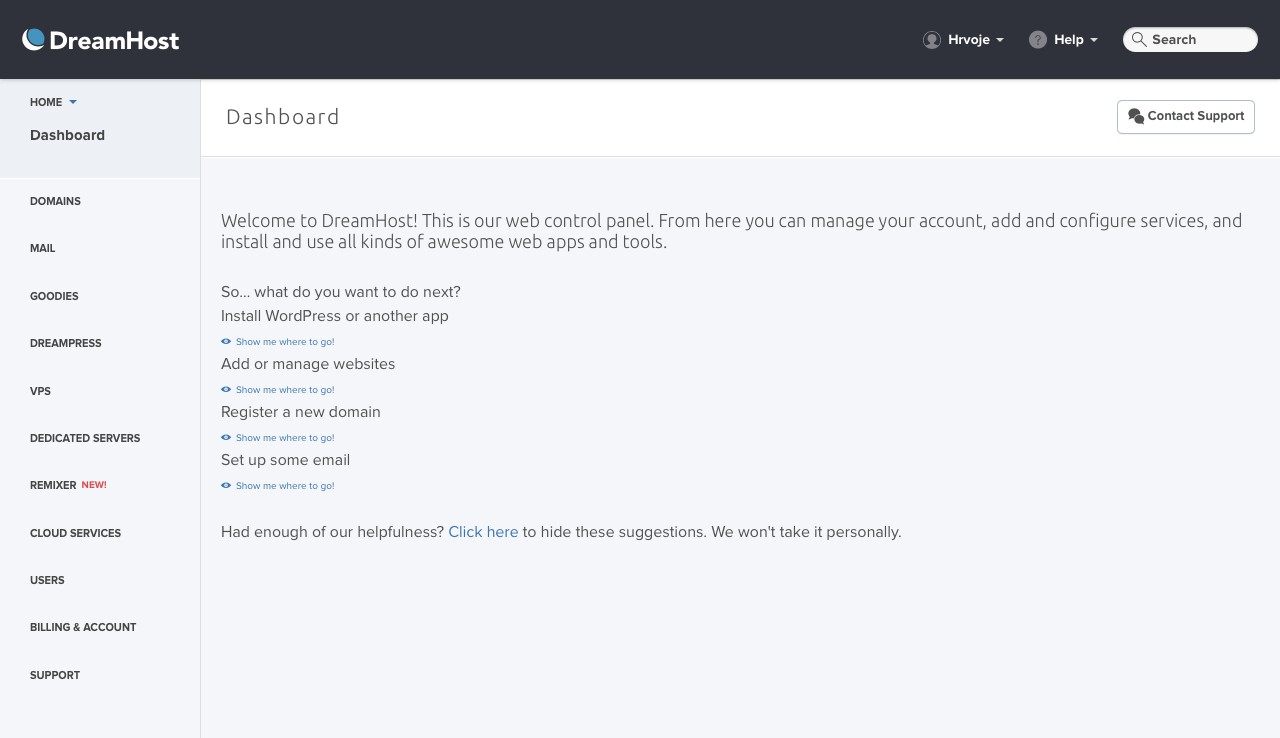Screen dimensions: 1280x738
Task: Click 'Show me where to go!' under Register domain
Action: tap(285, 438)
